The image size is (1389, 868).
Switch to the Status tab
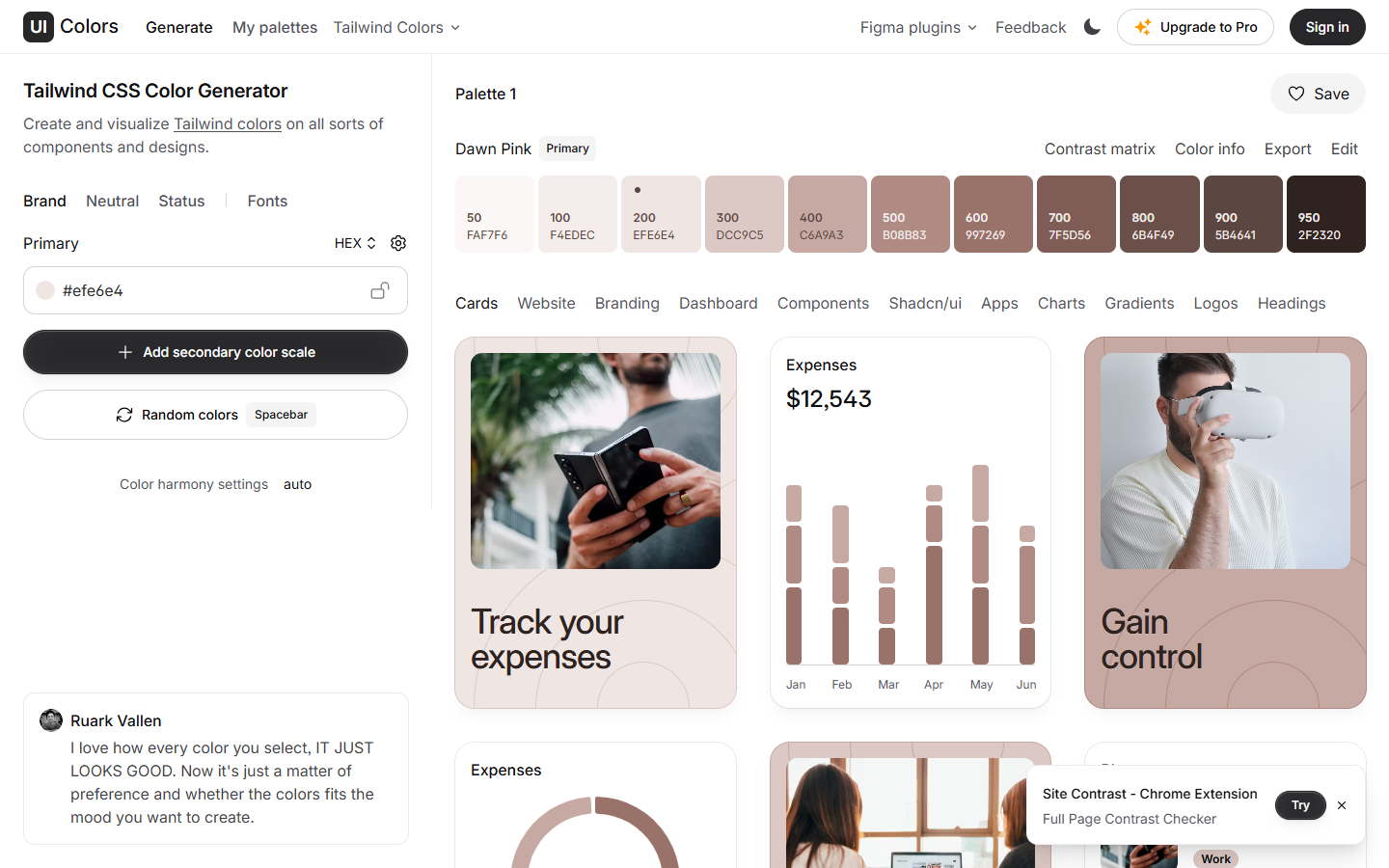(181, 201)
